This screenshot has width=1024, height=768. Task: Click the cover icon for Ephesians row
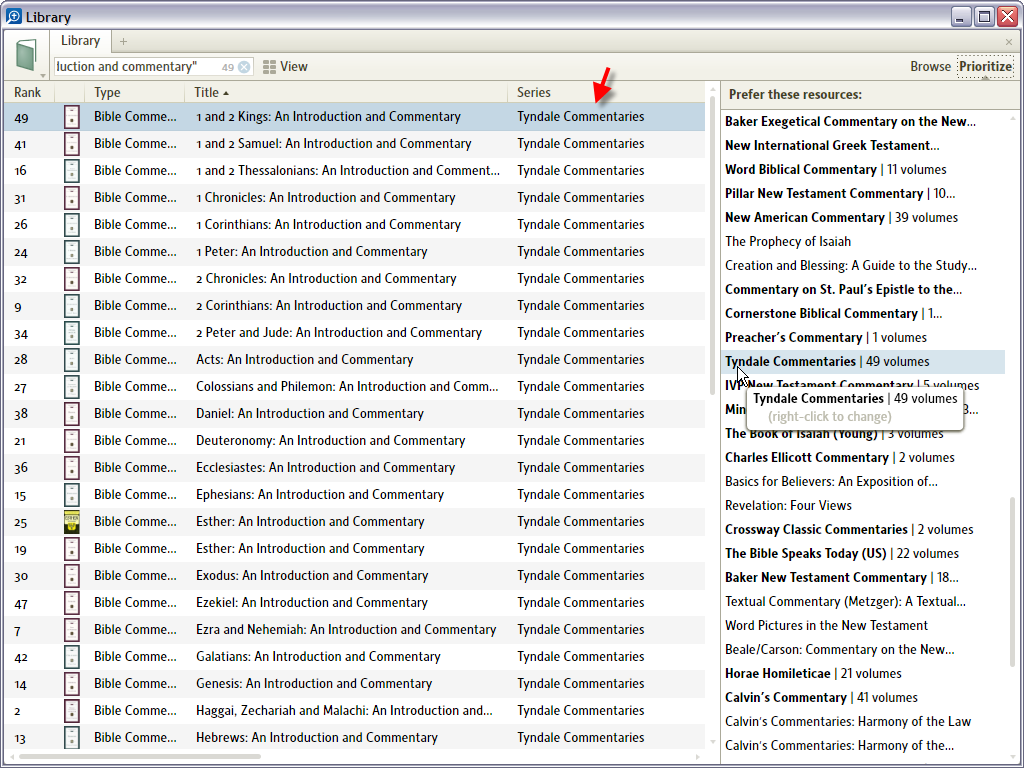click(x=71, y=495)
